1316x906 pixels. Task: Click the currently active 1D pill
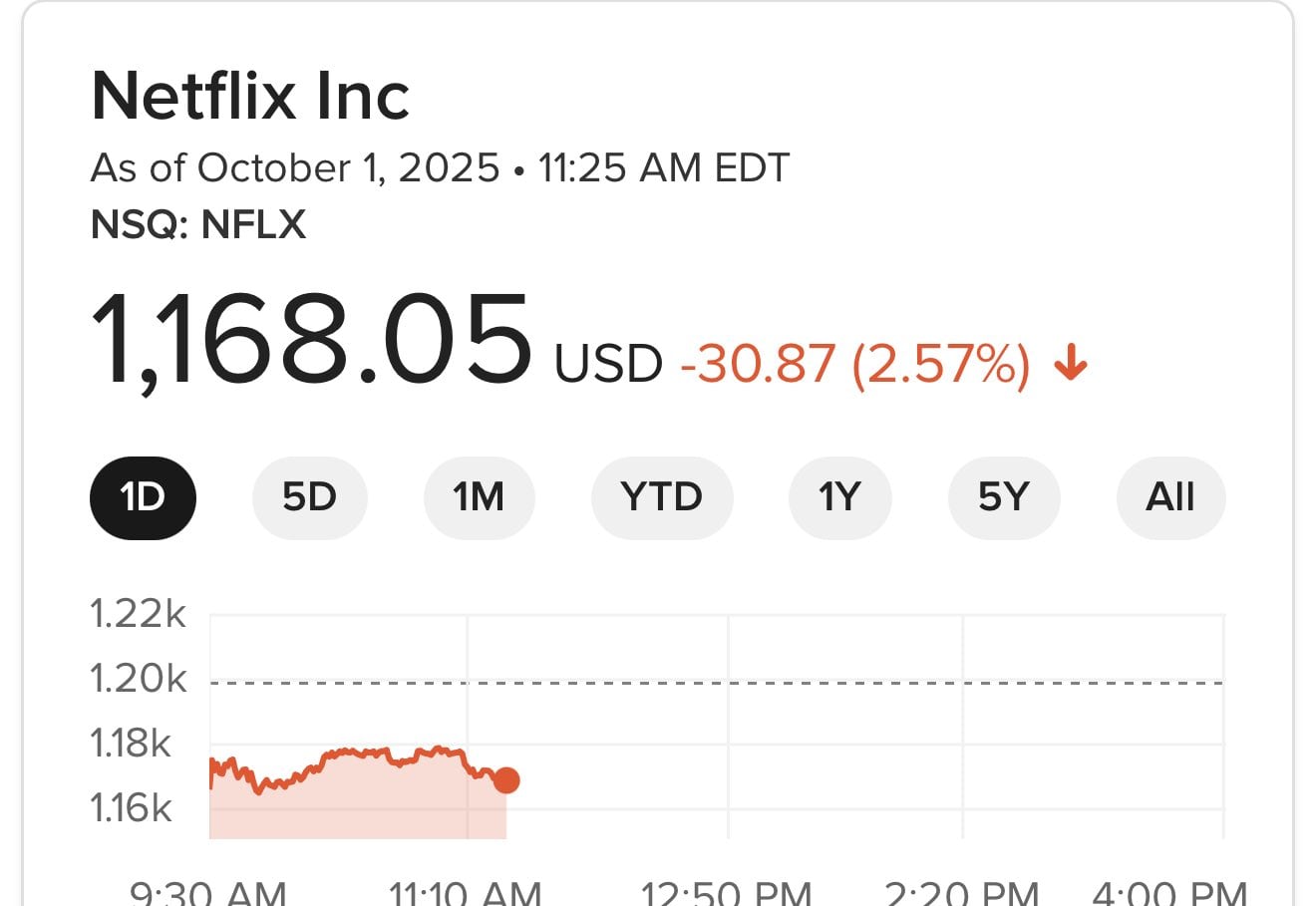[x=143, y=497]
